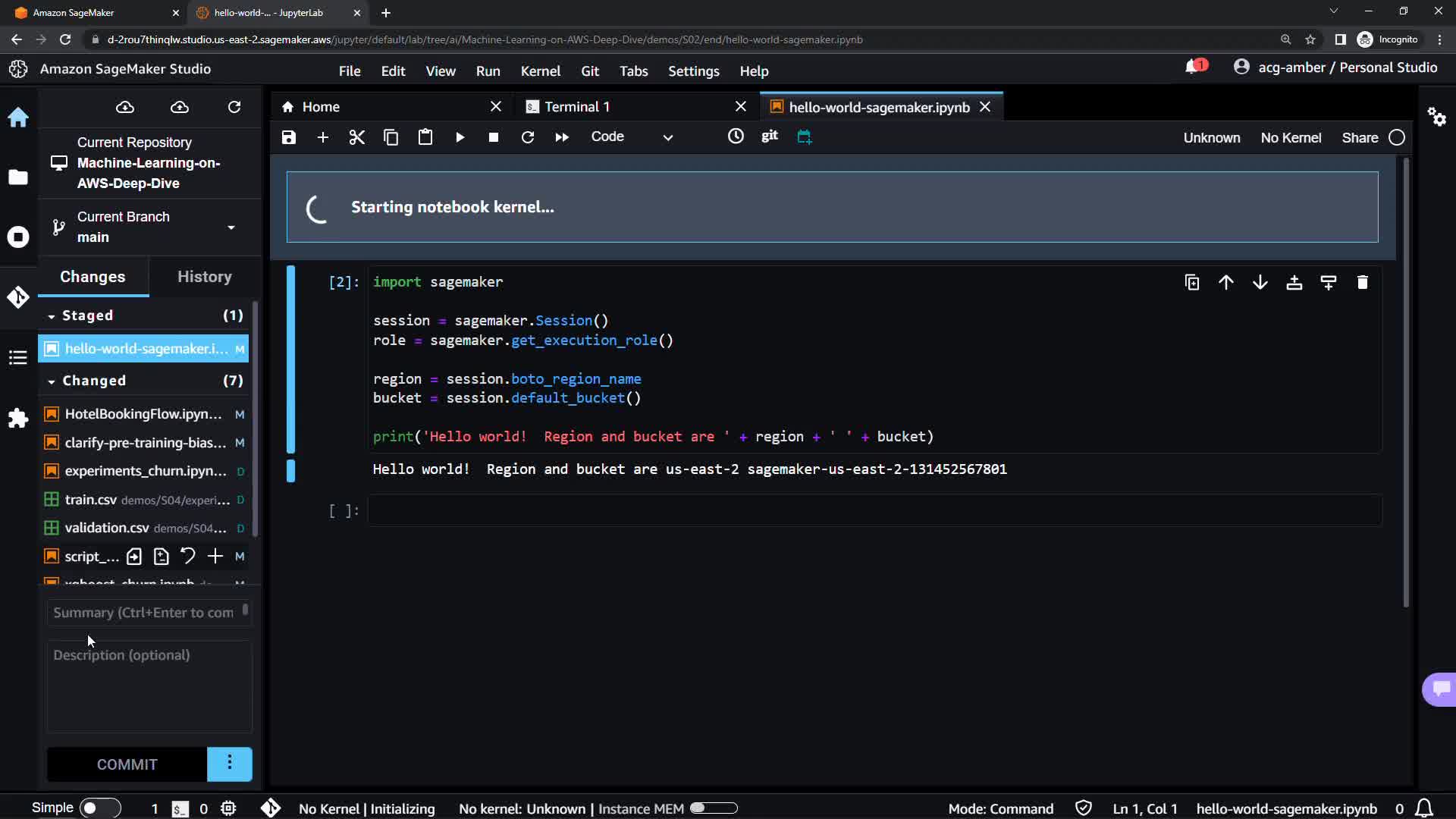This screenshot has width=1456, height=819.
Task: Collapse the Staged files section
Action: 52,316
